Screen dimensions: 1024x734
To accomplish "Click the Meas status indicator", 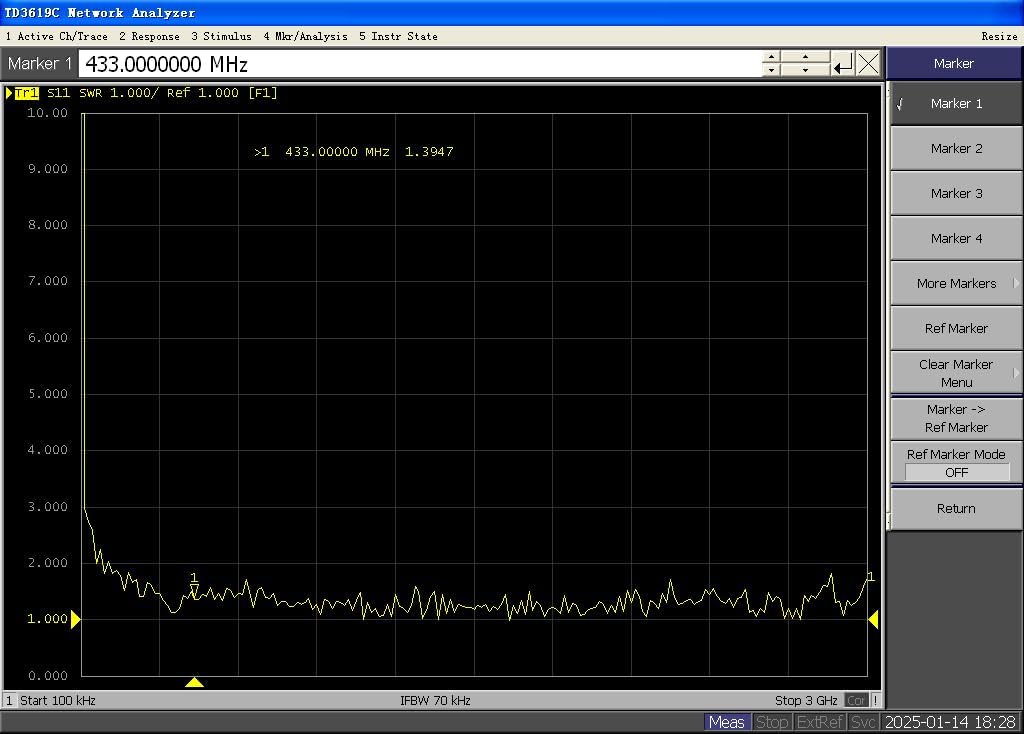I will point(726,722).
